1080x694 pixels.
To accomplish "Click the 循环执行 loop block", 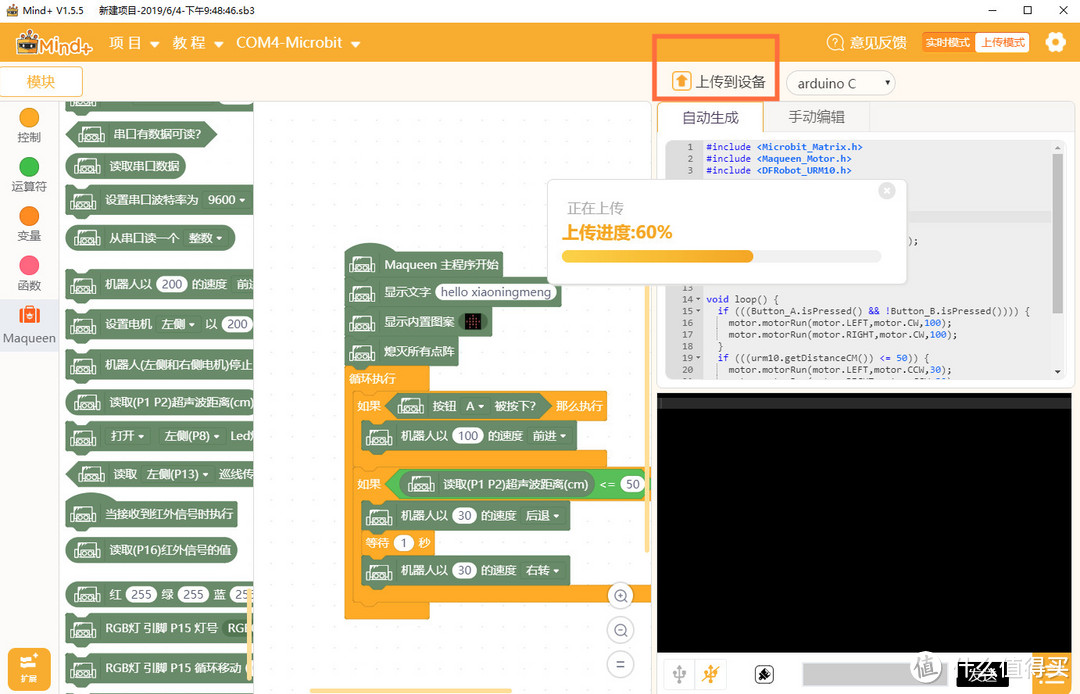I will pos(372,379).
